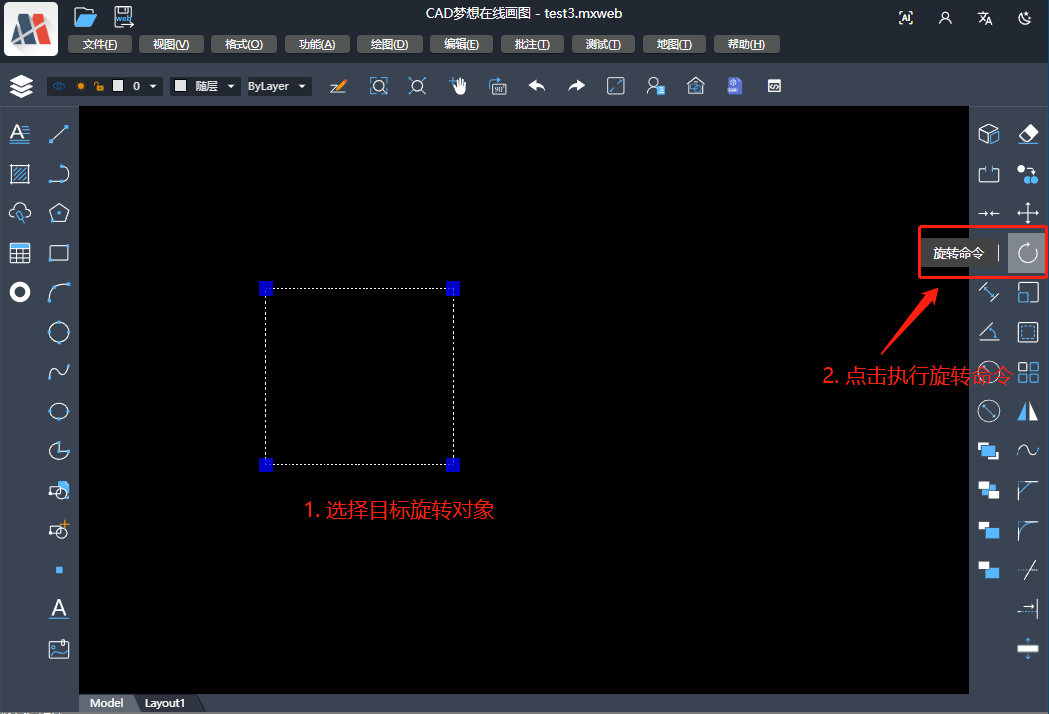
Task: Select the Line drawing tool
Action: [59, 134]
